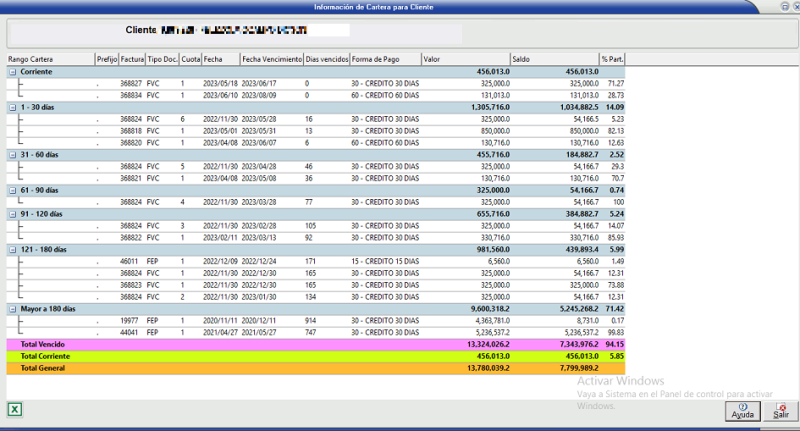800x431 pixels.
Task: Click the Excel export icon
Action: (16, 408)
